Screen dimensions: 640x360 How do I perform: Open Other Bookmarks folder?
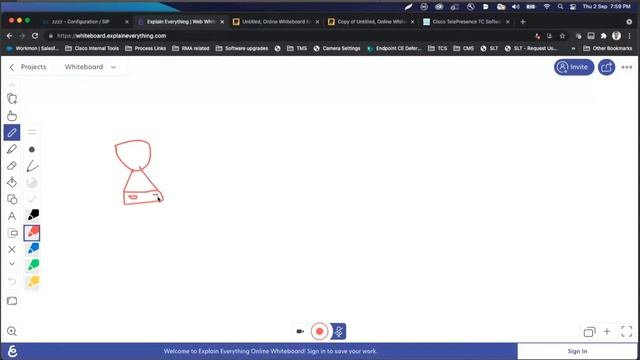[x=607, y=48]
